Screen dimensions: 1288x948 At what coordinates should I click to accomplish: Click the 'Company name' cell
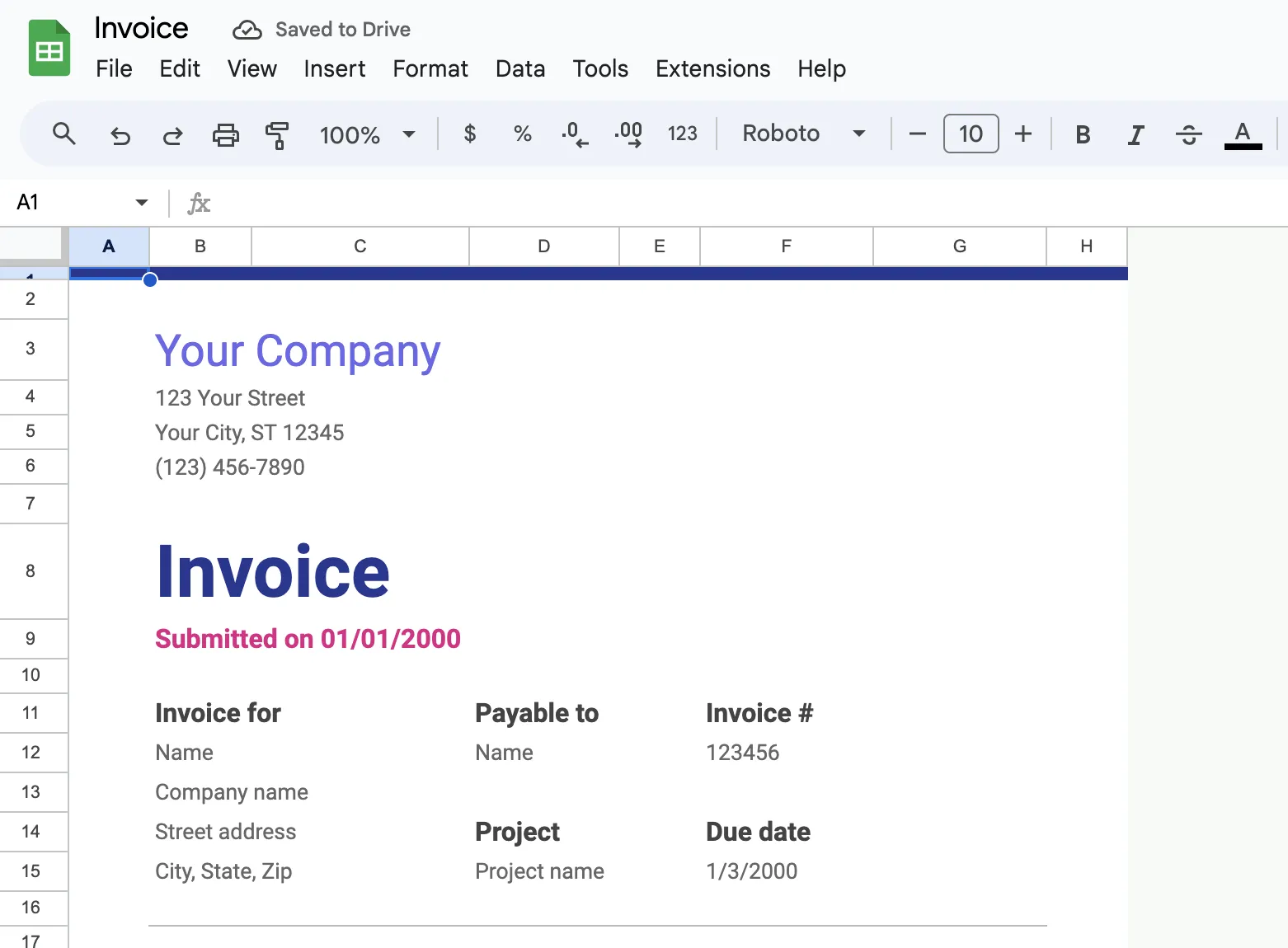coord(232,792)
